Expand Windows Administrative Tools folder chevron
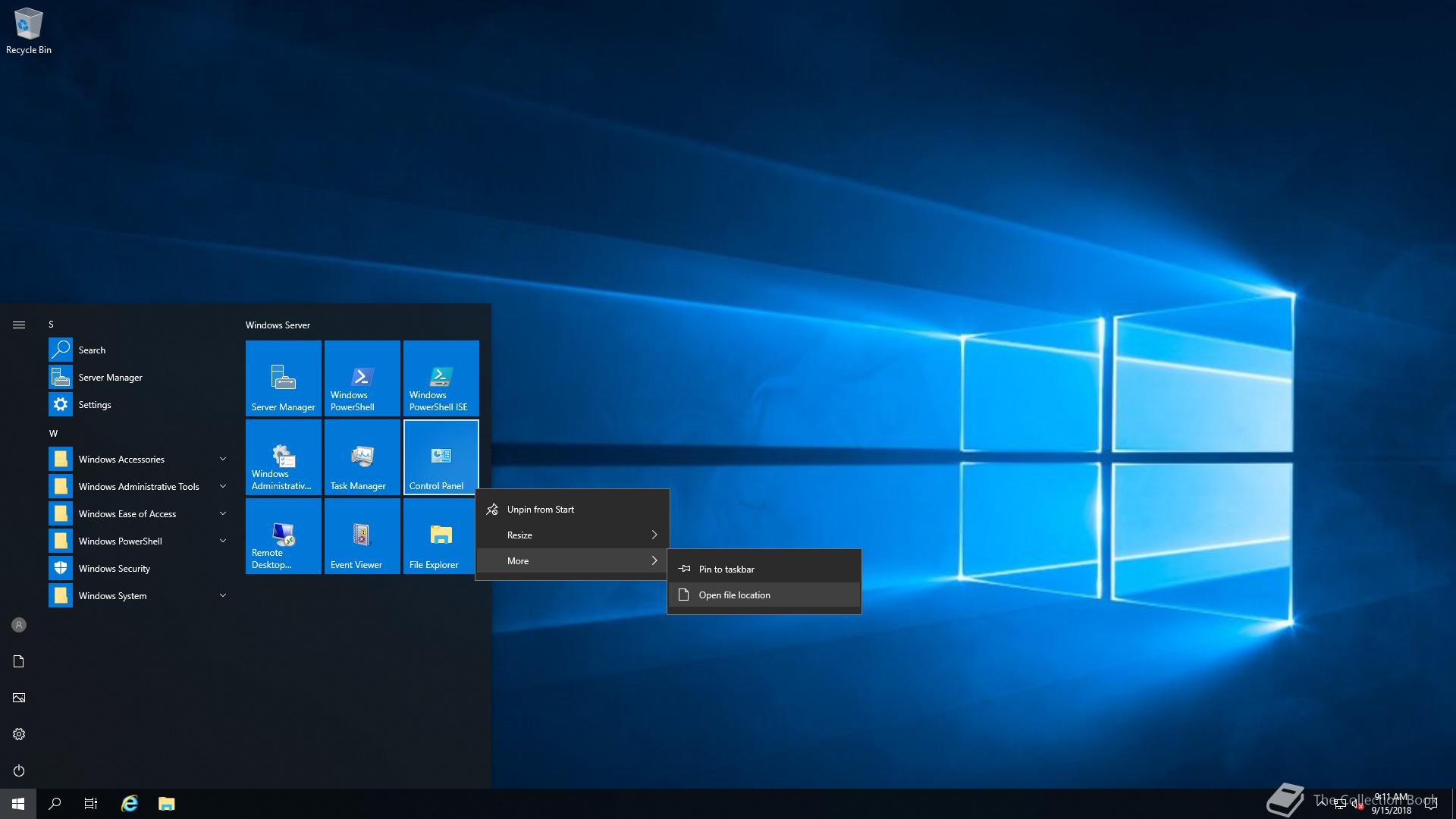The width and height of the screenshot is (1456, 819). [x=223, y=486]
